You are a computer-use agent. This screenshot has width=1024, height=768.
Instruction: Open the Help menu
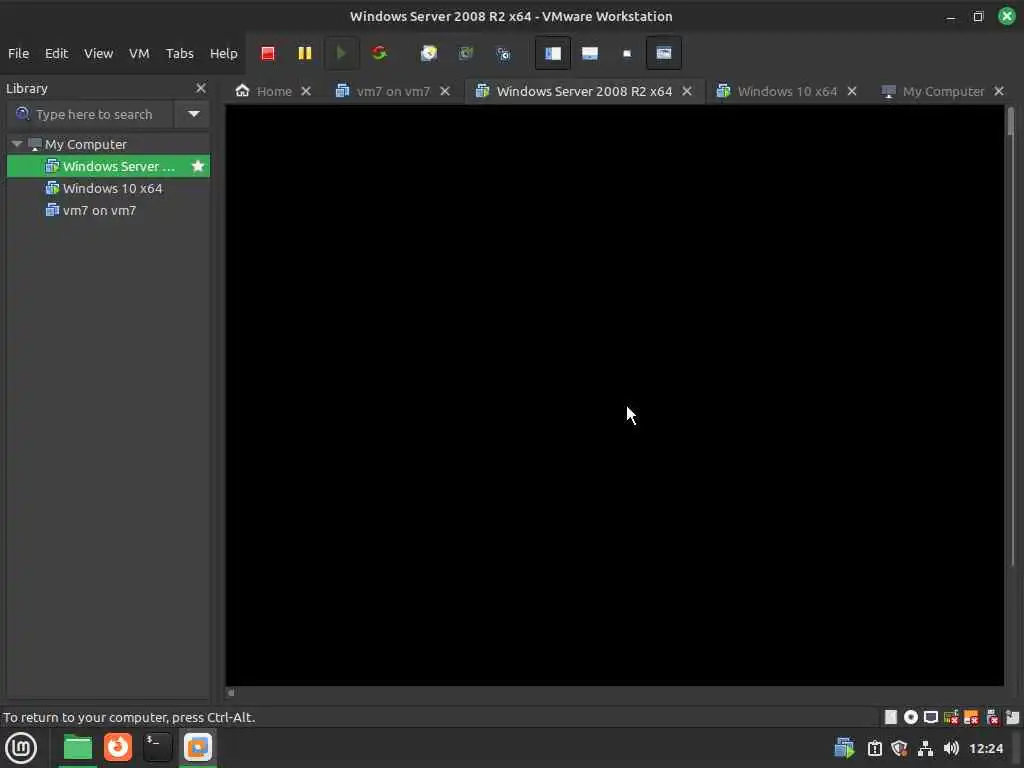223,54
